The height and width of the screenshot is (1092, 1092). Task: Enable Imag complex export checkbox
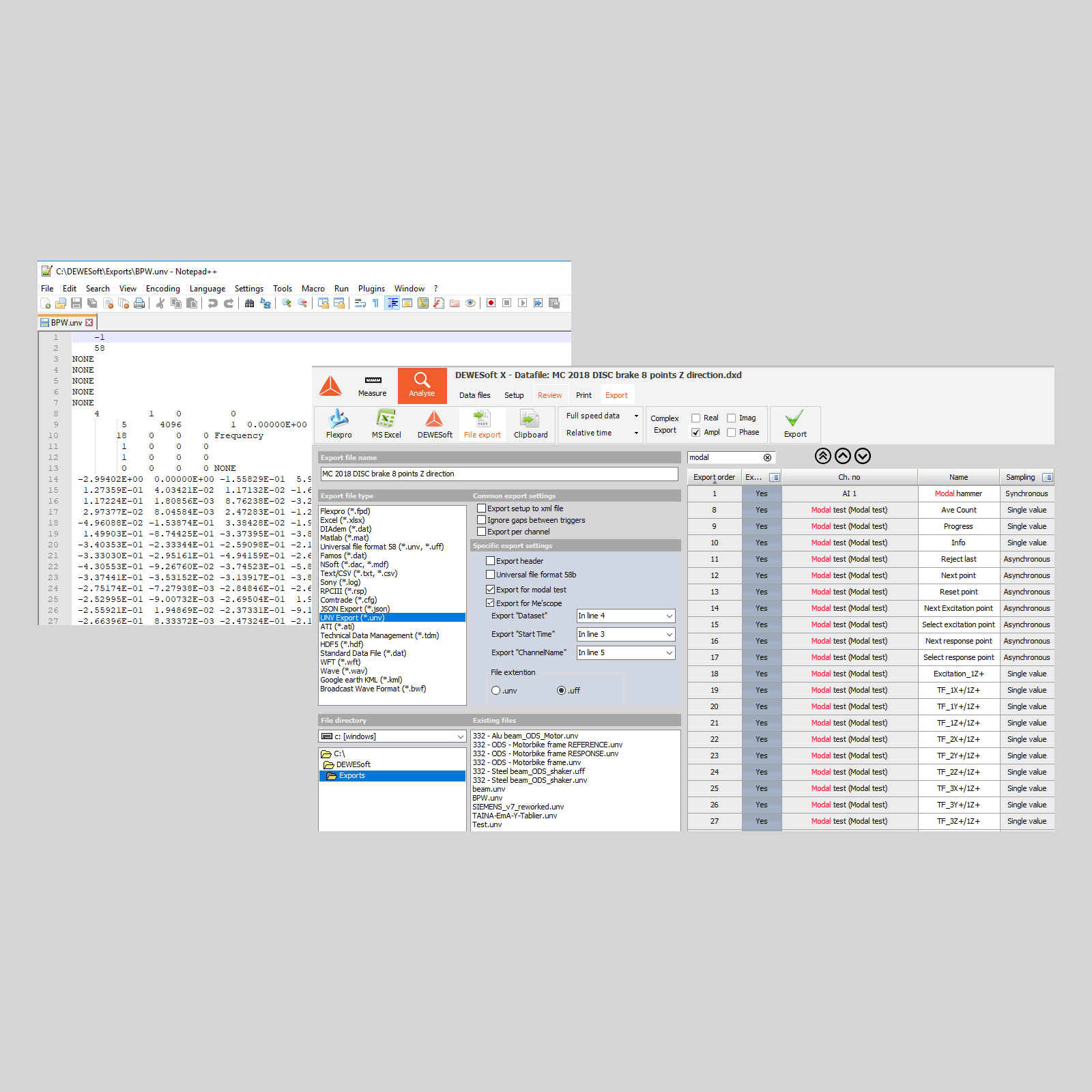pyautogui.click(x=731, y=418)
